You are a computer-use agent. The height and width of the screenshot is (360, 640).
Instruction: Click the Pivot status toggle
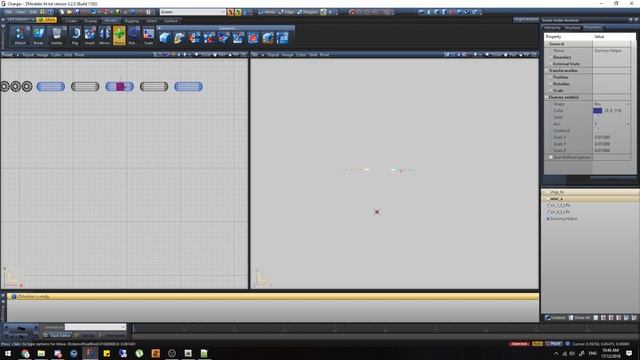[553, 344]
